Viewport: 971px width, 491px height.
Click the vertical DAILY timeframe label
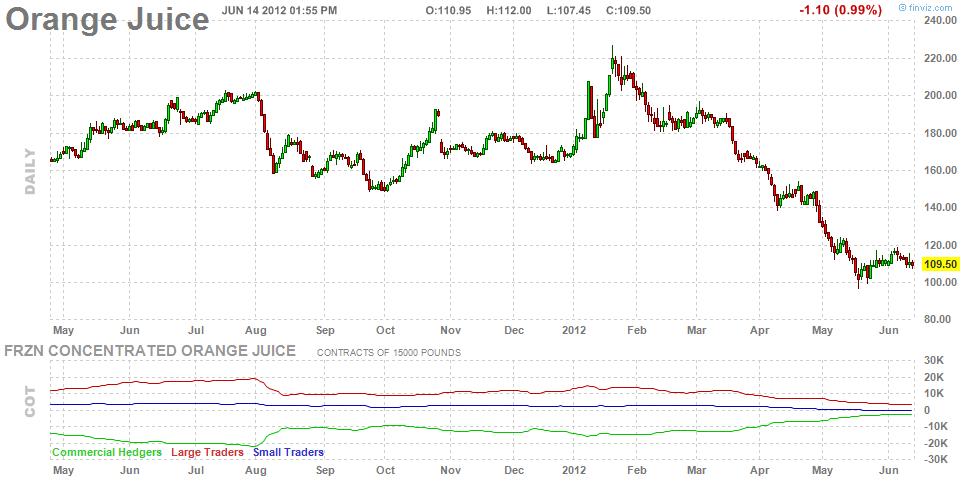[x=30, y=172]
